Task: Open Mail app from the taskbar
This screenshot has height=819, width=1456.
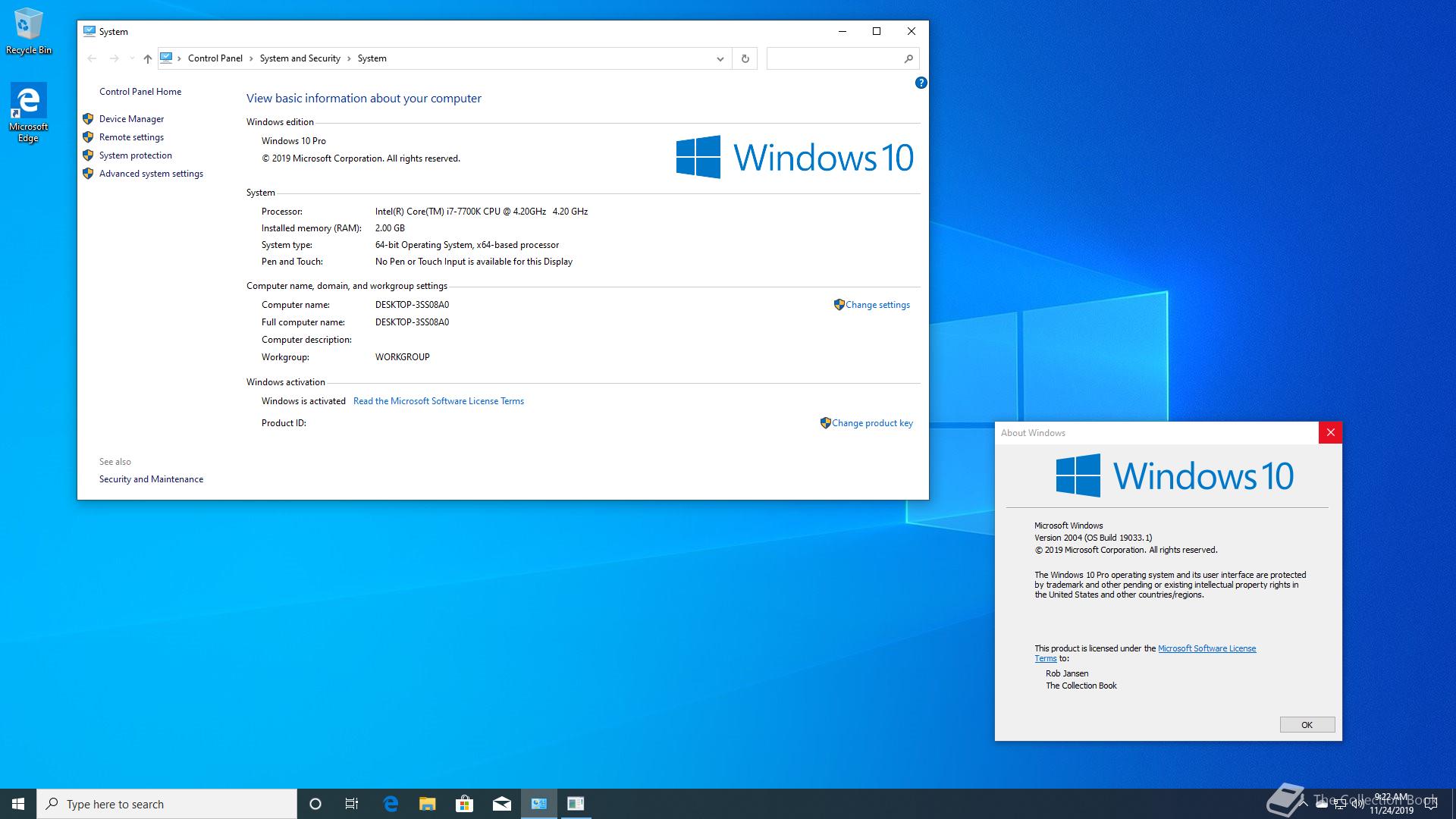Action: pyautogui.click(x=501, y=804)
